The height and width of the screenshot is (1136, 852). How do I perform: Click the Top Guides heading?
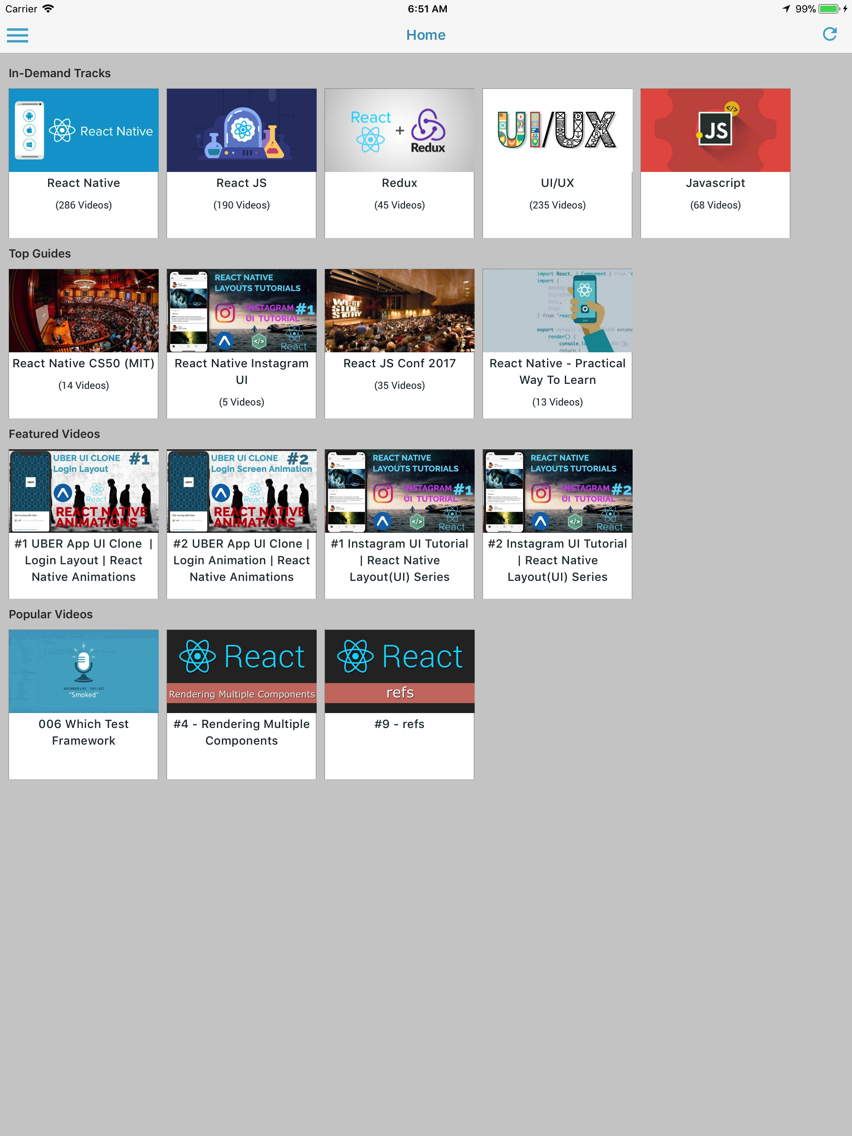coord(40,254)
